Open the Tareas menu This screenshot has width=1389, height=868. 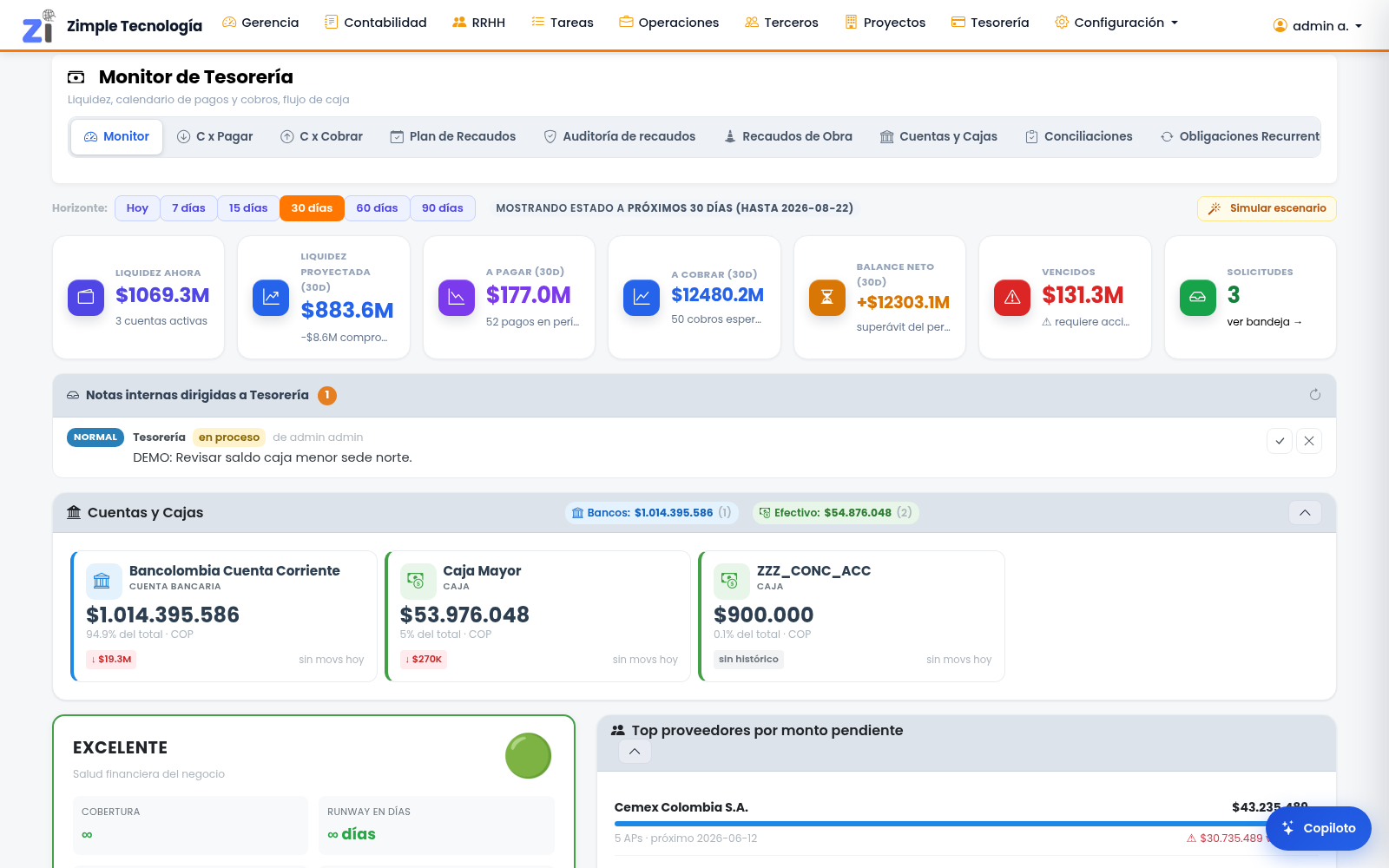(x=563, y=23)
